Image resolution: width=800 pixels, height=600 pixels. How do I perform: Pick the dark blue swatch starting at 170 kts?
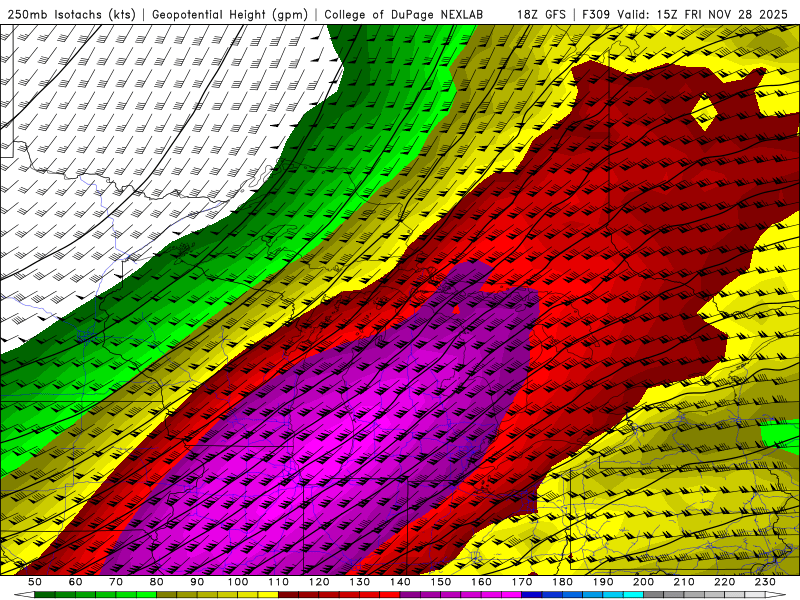coord(532,595)
